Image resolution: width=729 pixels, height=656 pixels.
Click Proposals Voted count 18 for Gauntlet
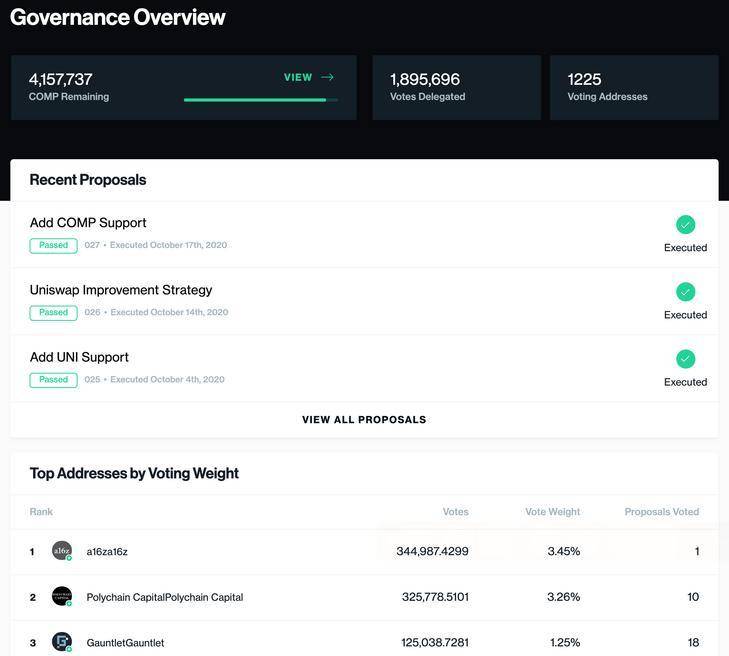tap(693, 643)
